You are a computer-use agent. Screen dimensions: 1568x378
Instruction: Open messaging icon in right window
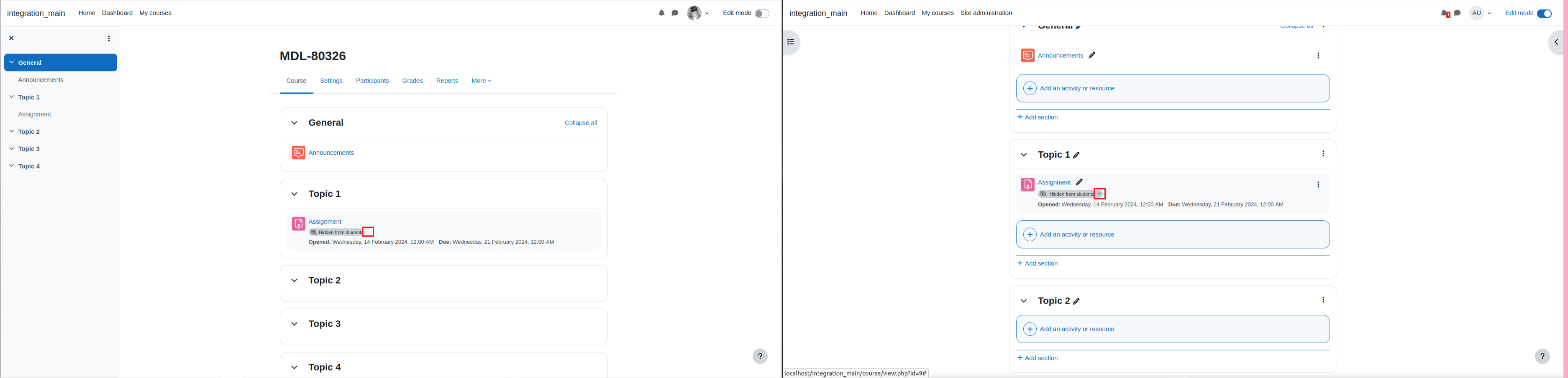(x=1457, y=13)
